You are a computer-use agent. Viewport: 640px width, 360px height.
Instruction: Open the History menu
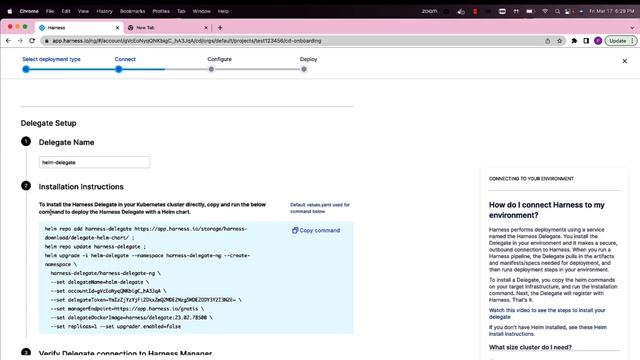(x=104, y=11)
